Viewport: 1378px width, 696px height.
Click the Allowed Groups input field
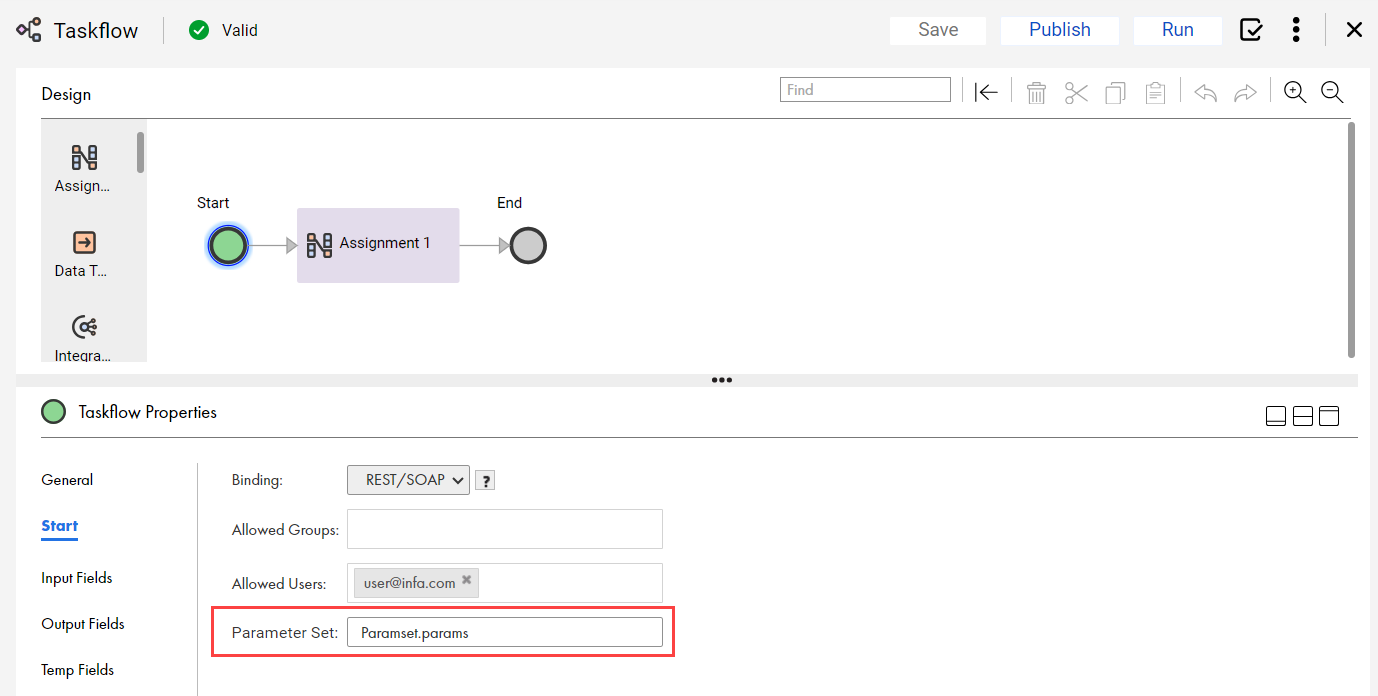[505, 529]
